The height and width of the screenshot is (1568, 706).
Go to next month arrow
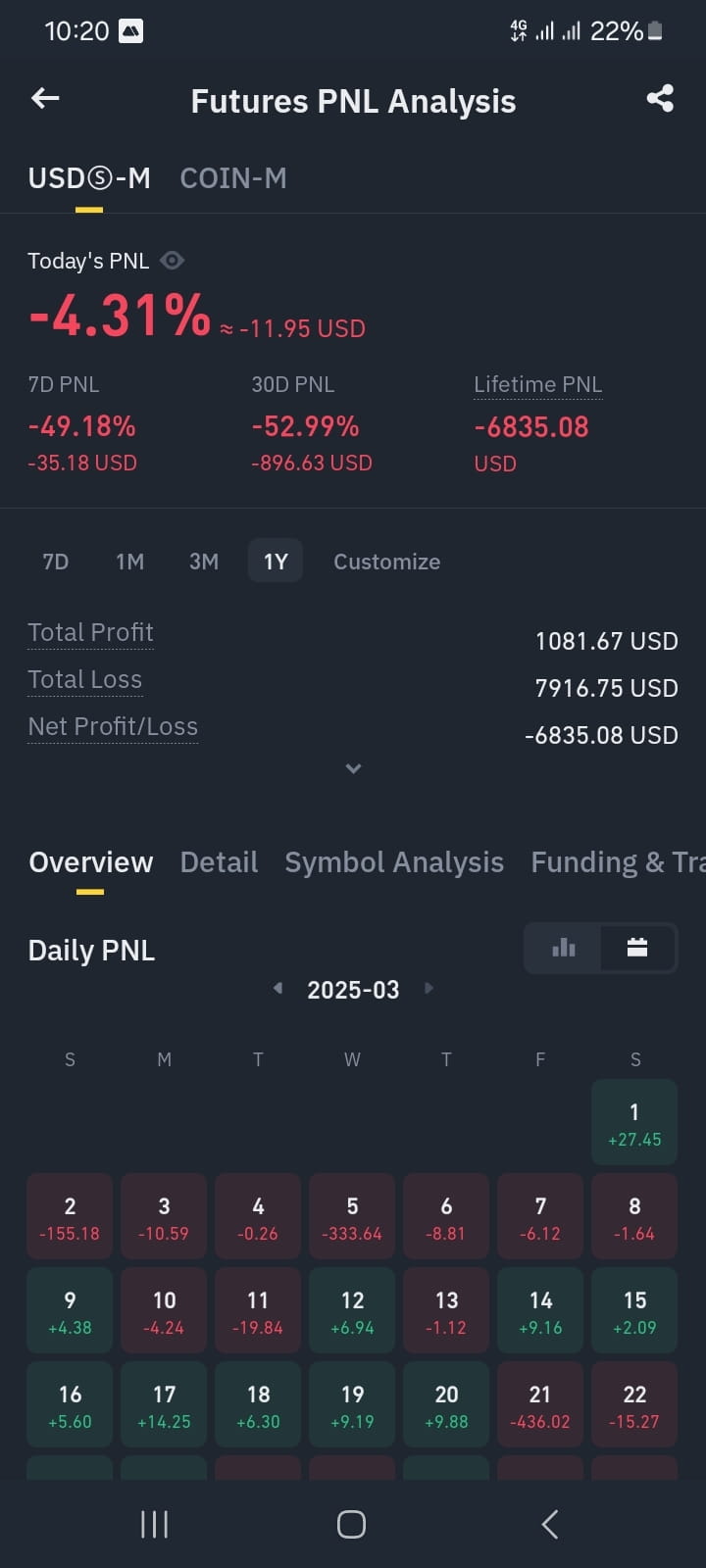[x=429, y=988]
